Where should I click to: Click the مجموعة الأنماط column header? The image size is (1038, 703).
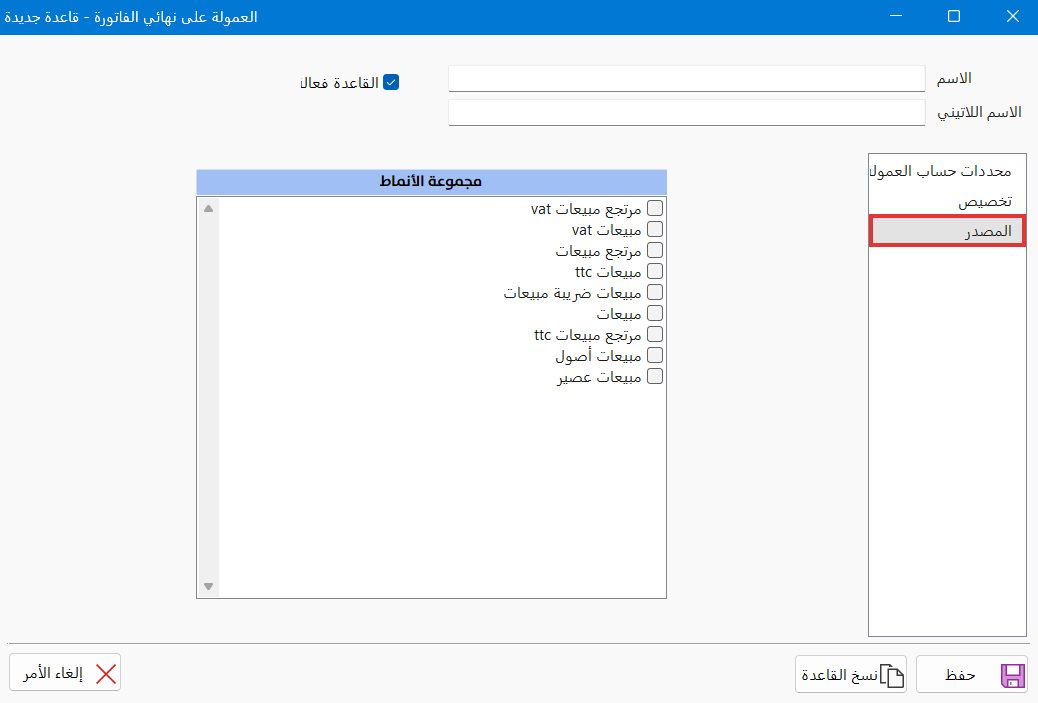click(x=432, y=181)
